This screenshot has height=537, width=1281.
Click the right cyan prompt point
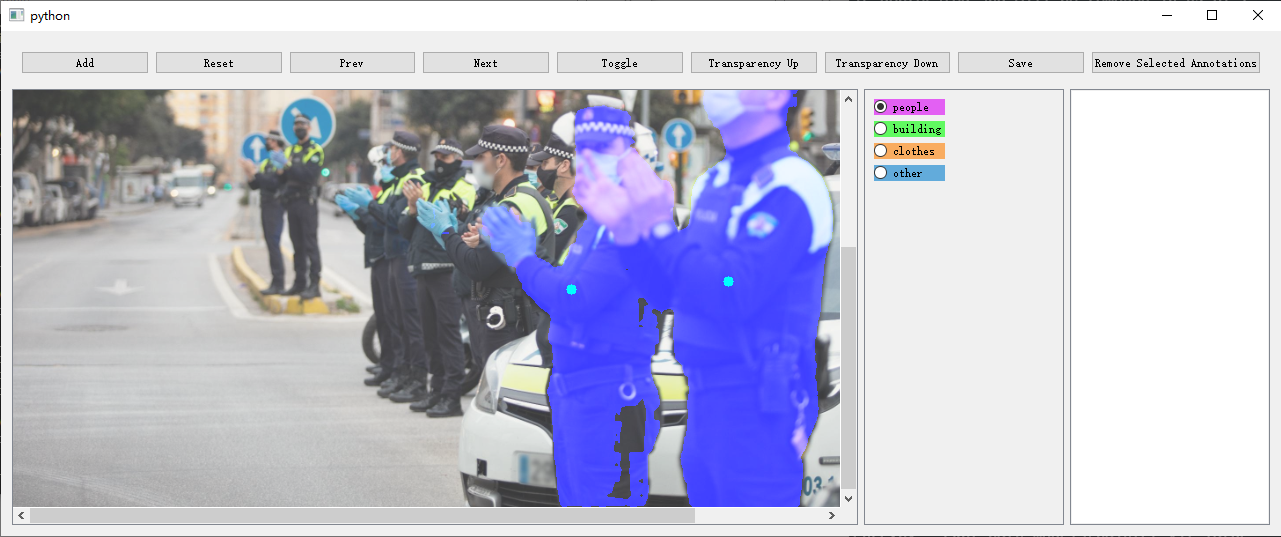pyautogui.click(x=728, y=282)
